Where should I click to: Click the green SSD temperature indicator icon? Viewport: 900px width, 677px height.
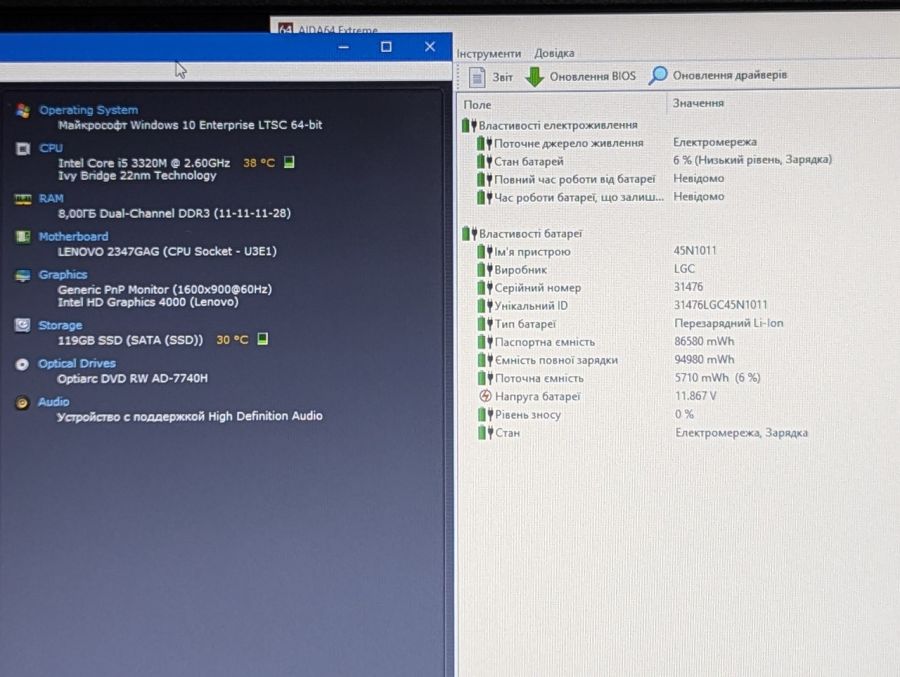[263, 339]
